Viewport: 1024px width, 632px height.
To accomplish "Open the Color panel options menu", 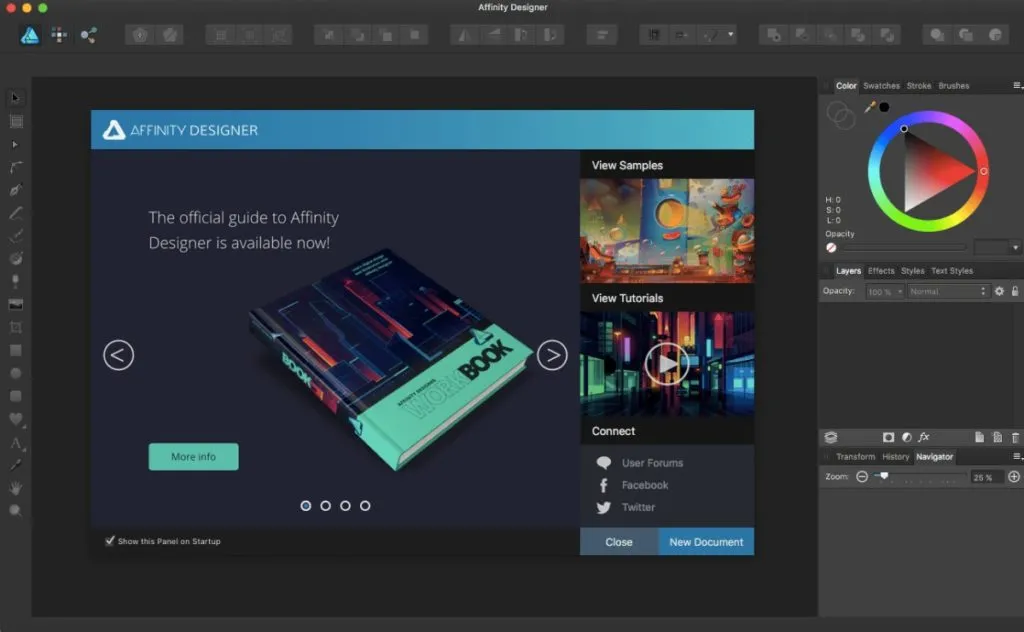I will pyautogui.click(x=1017, y=86).
